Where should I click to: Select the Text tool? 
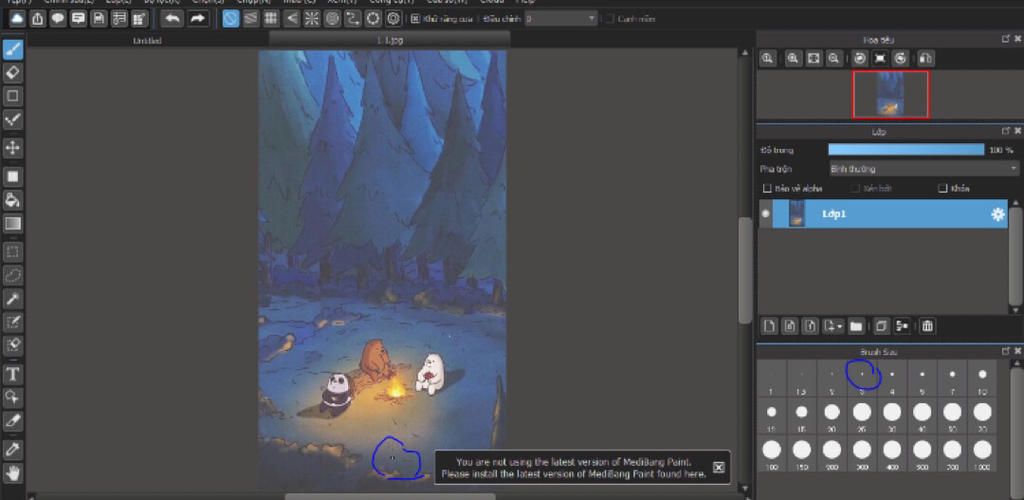(13, 374)
